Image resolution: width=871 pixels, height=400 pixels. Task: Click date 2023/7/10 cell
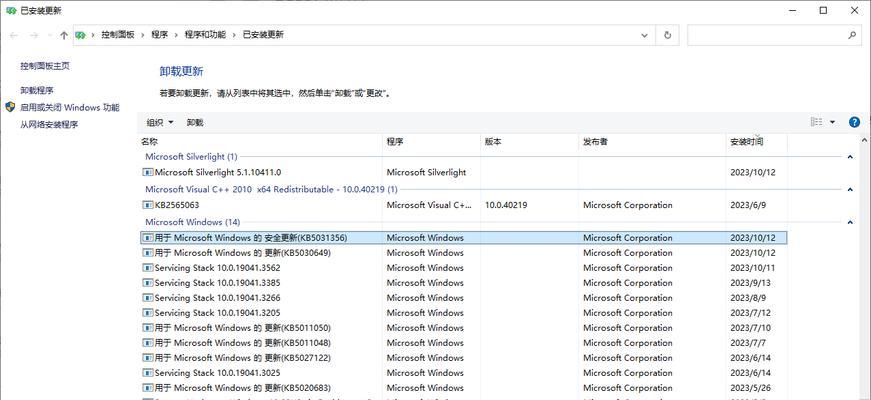click(750, 328)
